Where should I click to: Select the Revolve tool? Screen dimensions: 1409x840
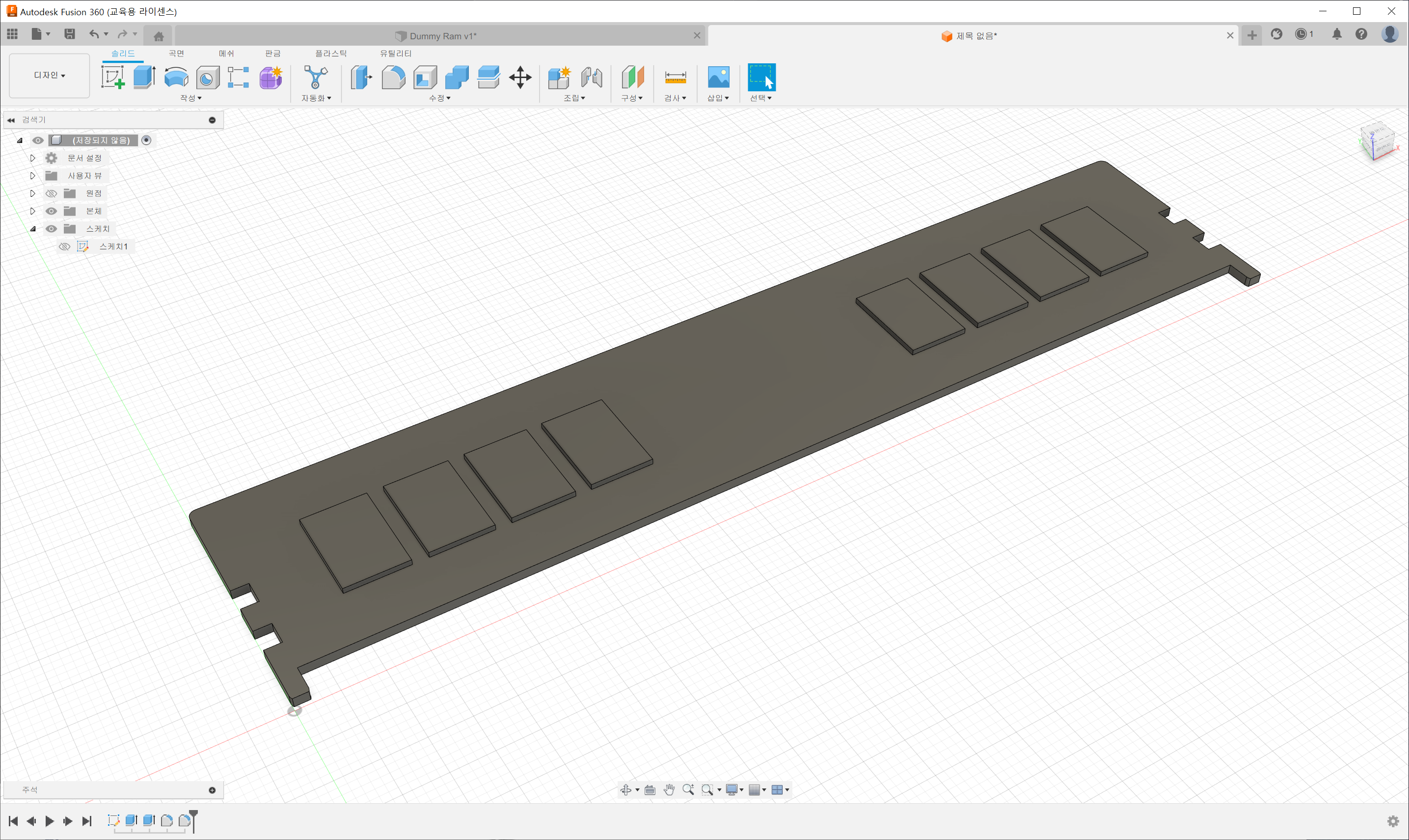point(176,77)
